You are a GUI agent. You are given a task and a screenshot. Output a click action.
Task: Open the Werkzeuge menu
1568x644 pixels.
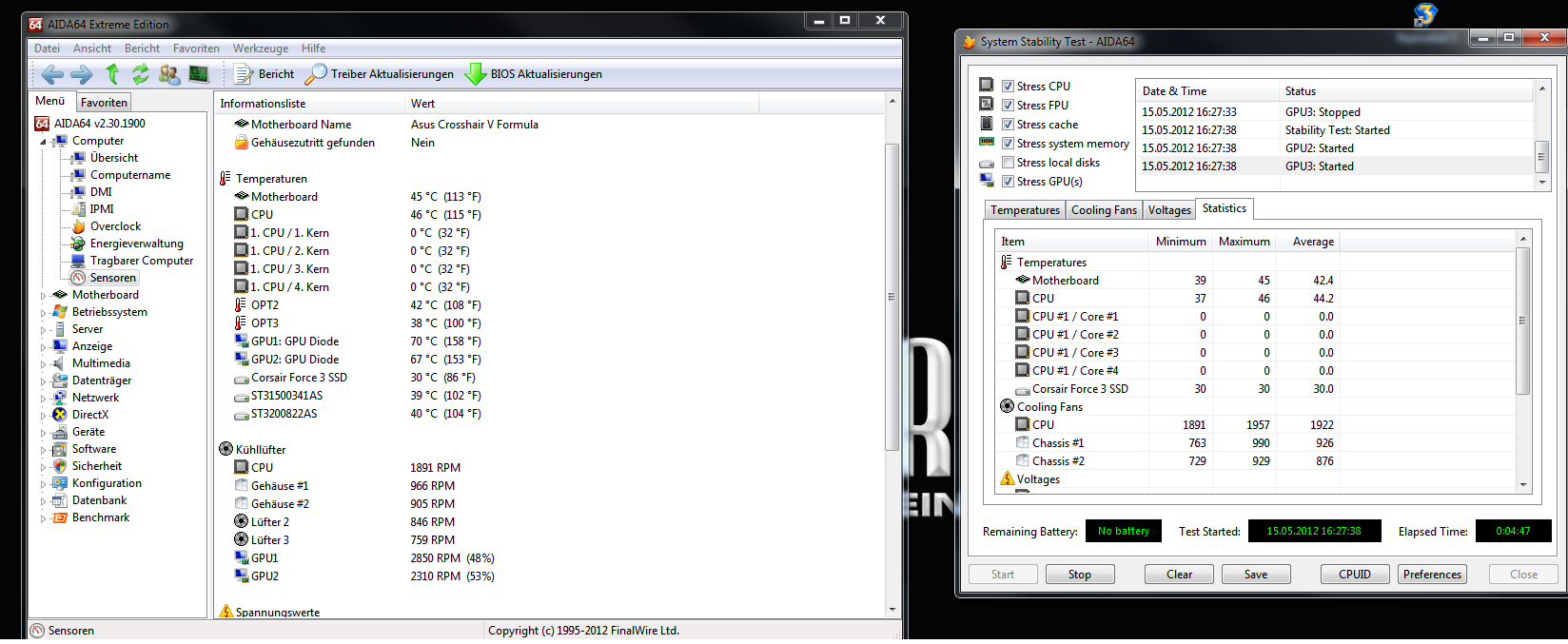tap(261, 49)
